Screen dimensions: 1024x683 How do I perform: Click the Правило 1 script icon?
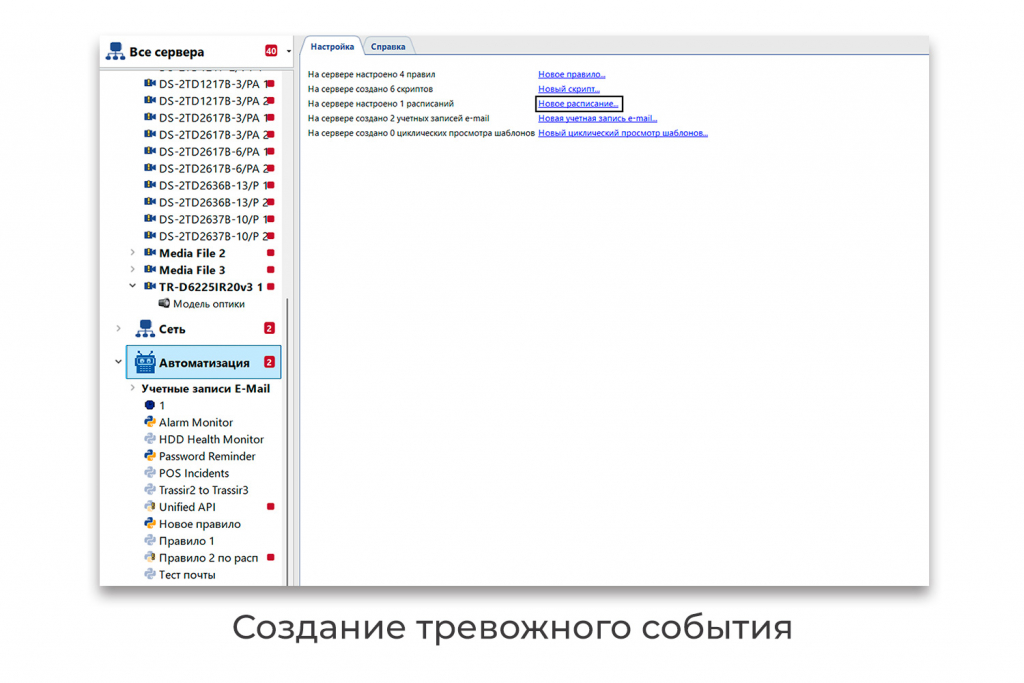(150, 541)
